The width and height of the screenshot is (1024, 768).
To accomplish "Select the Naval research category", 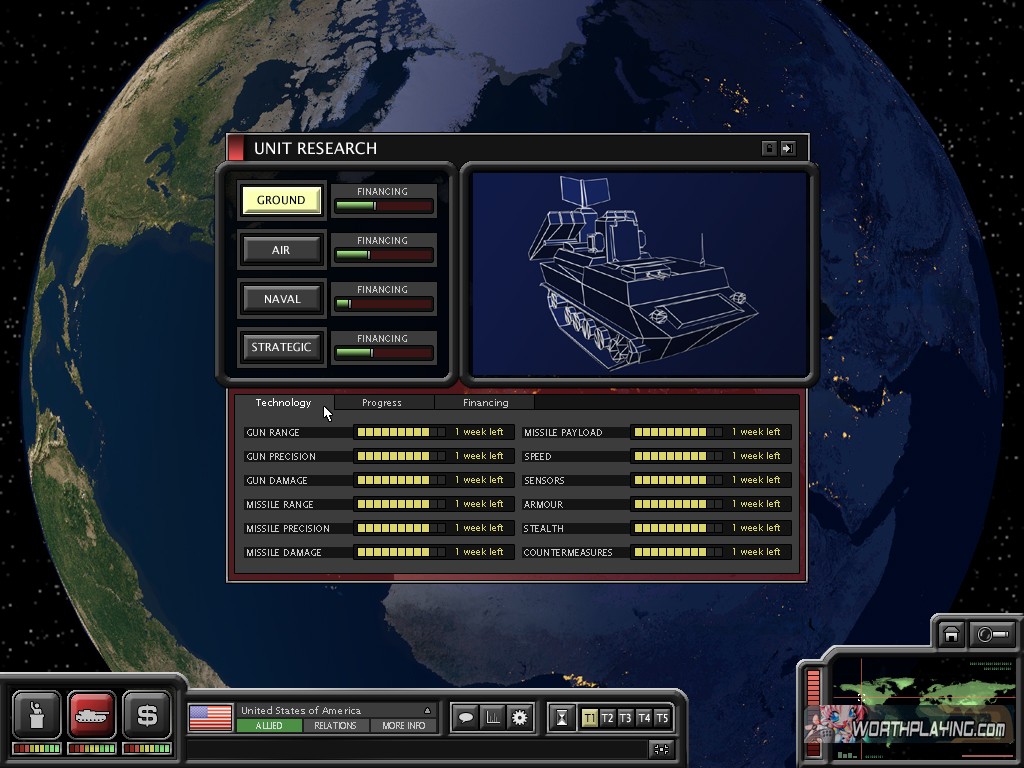I will (281, 298).
